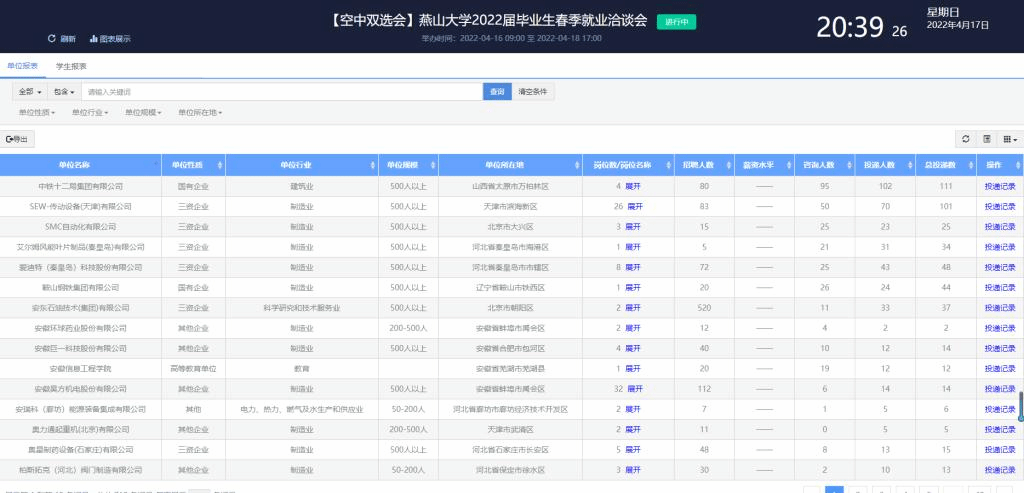Open the 包含 match type dropdown
Screen dimensions: 1024x493
pyautogui.click(x=64, y=92)
